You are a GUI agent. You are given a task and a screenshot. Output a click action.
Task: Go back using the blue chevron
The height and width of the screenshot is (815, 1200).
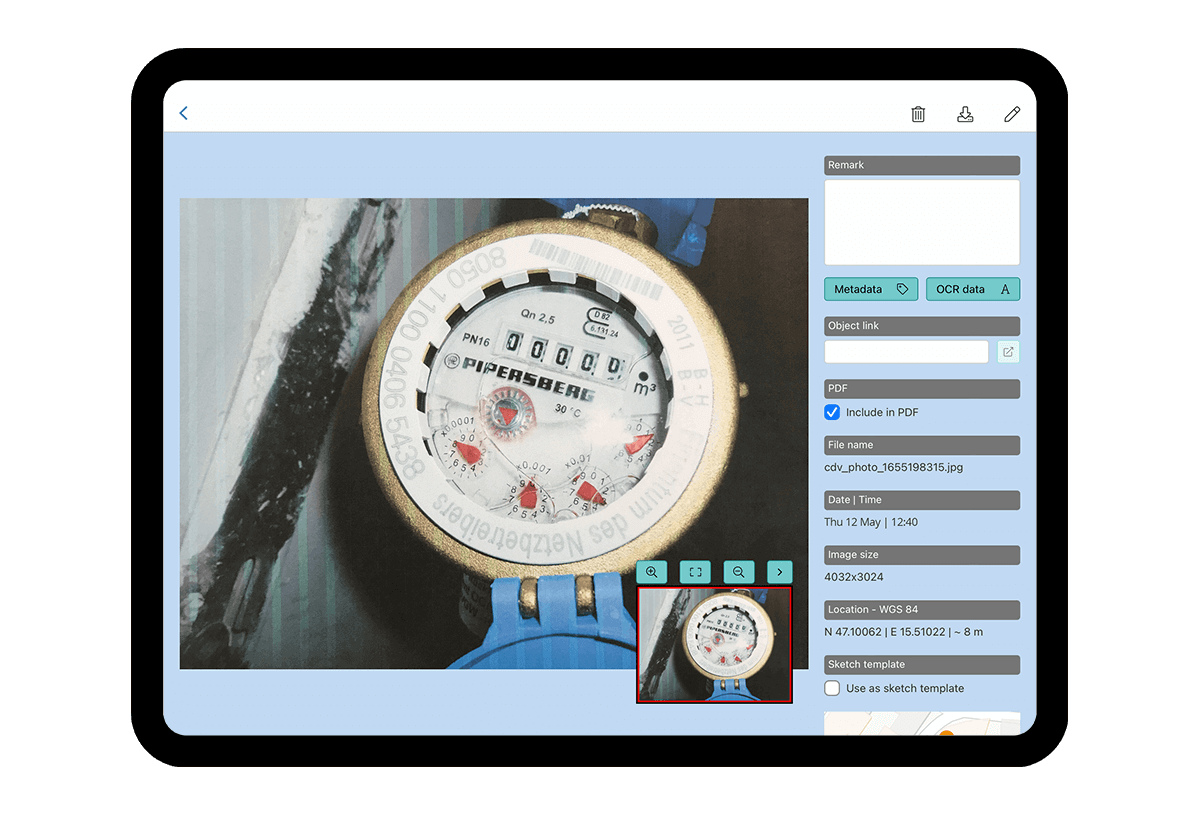[x=183, y=114]
